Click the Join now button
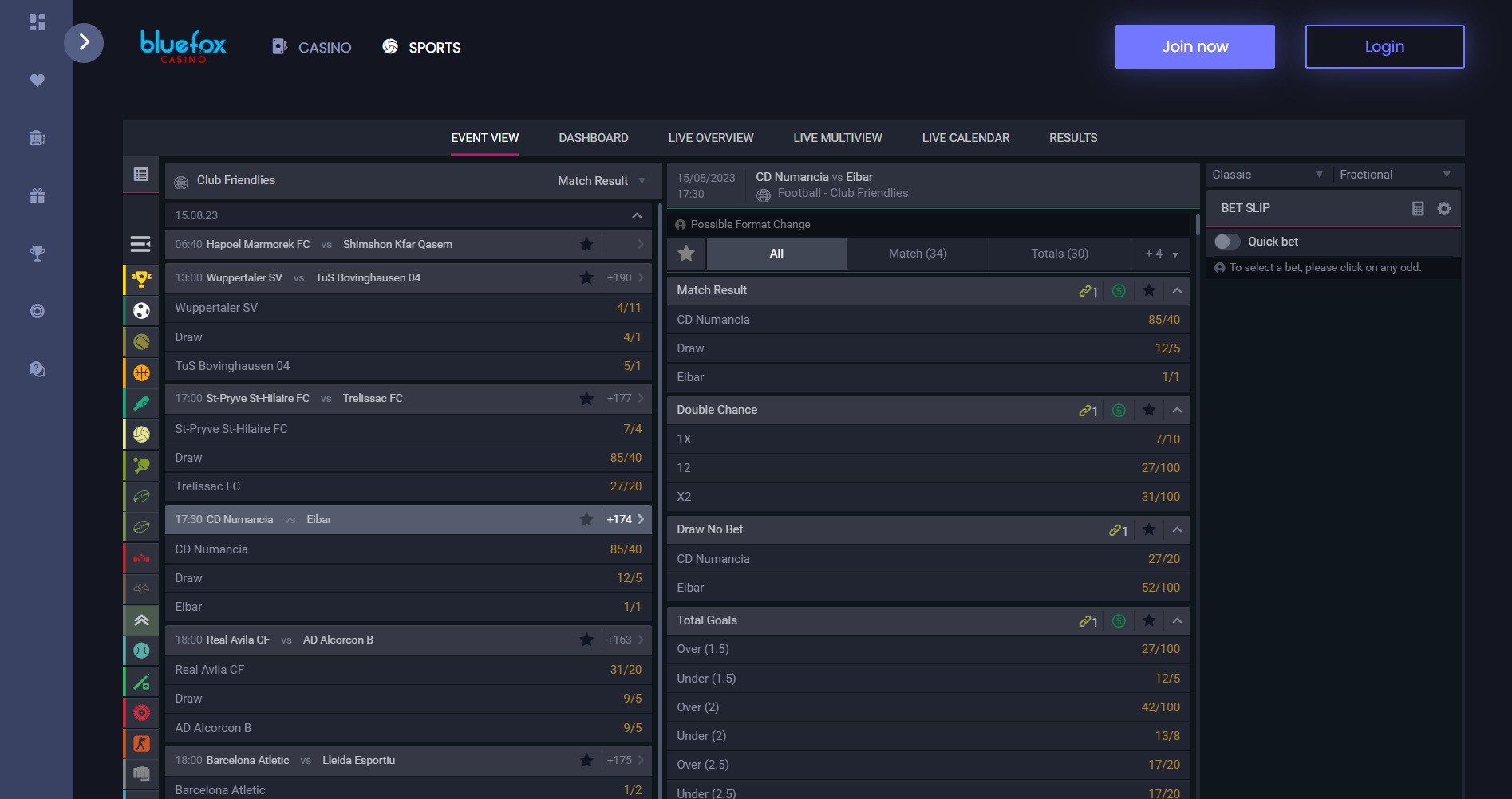The image size is (1512, 799). 1194,46
